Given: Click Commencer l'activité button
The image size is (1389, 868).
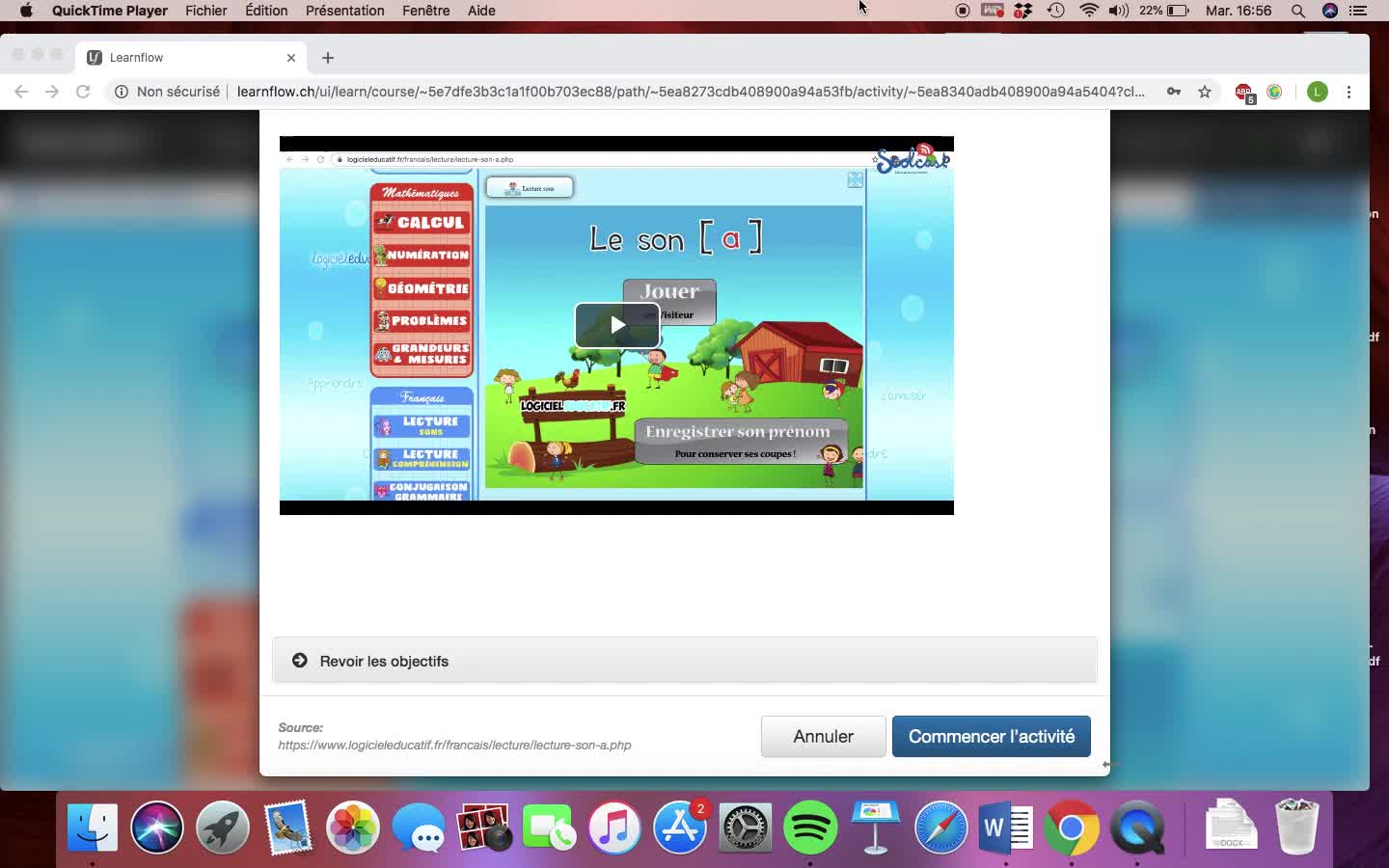Looking at the screenshot, I should tap(991, 737).
